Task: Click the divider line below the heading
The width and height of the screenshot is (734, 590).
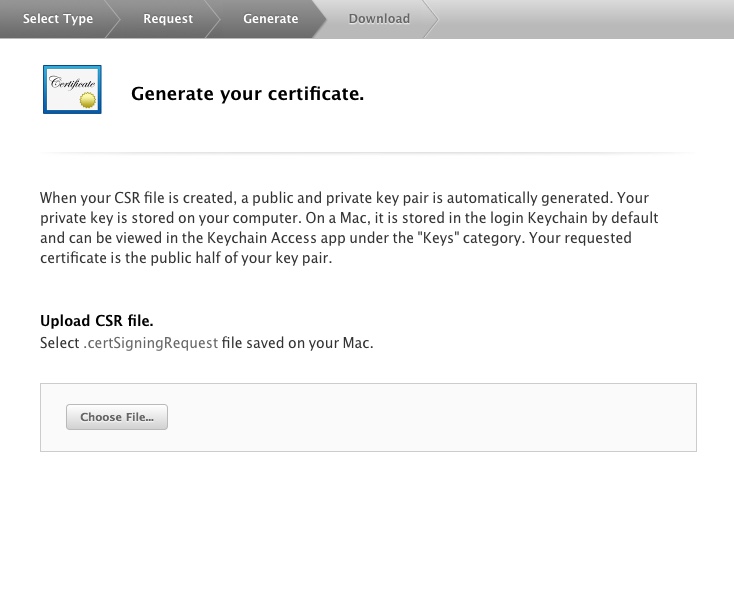Action: click(x=367, y=153)
